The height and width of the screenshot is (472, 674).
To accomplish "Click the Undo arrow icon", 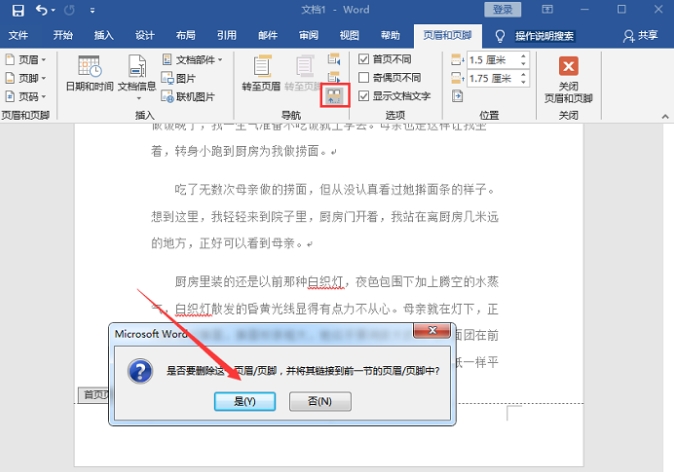I will tap(41, 9).
